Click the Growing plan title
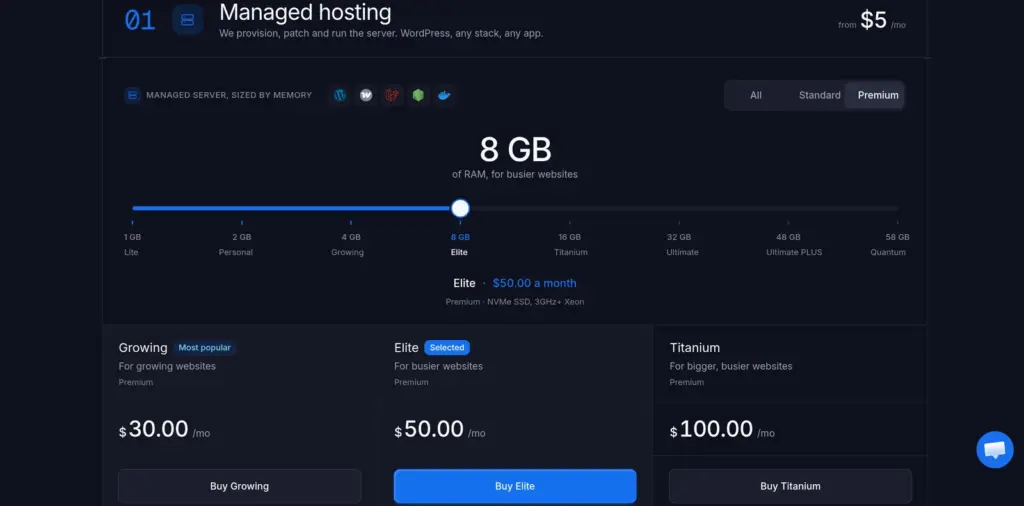Viewport: 1024px width, 506px height. click(x=143, y=347)
